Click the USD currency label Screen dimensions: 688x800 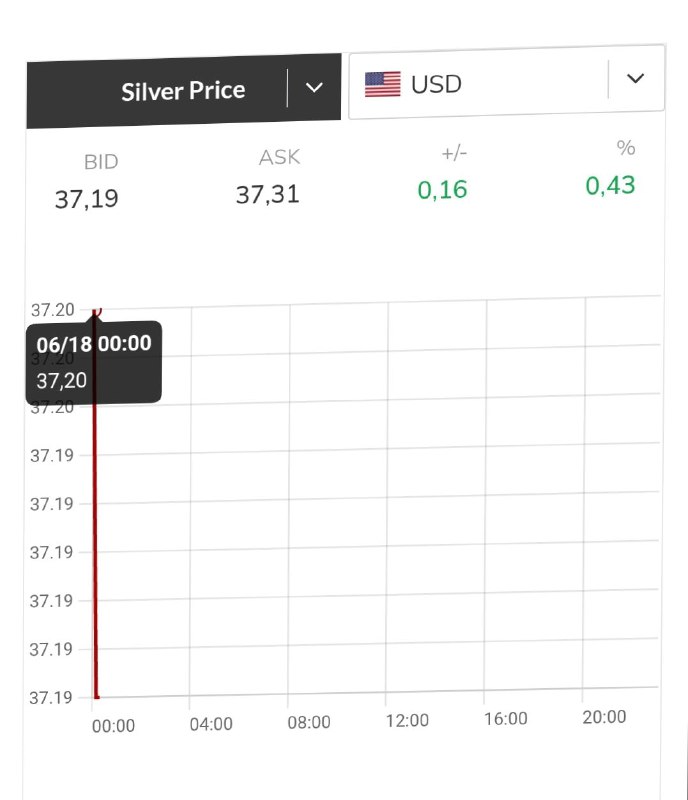(x=436, y=84)
